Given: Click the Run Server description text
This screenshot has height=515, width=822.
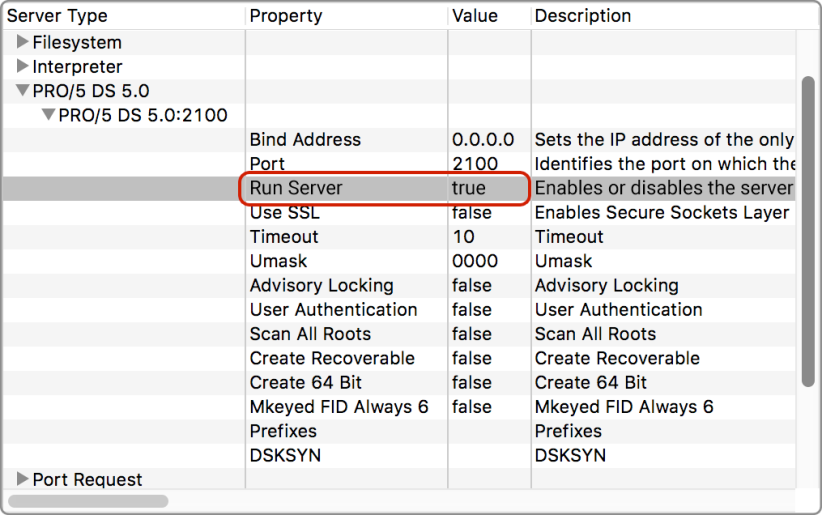Looking at the screenshot, I should 664,188.
